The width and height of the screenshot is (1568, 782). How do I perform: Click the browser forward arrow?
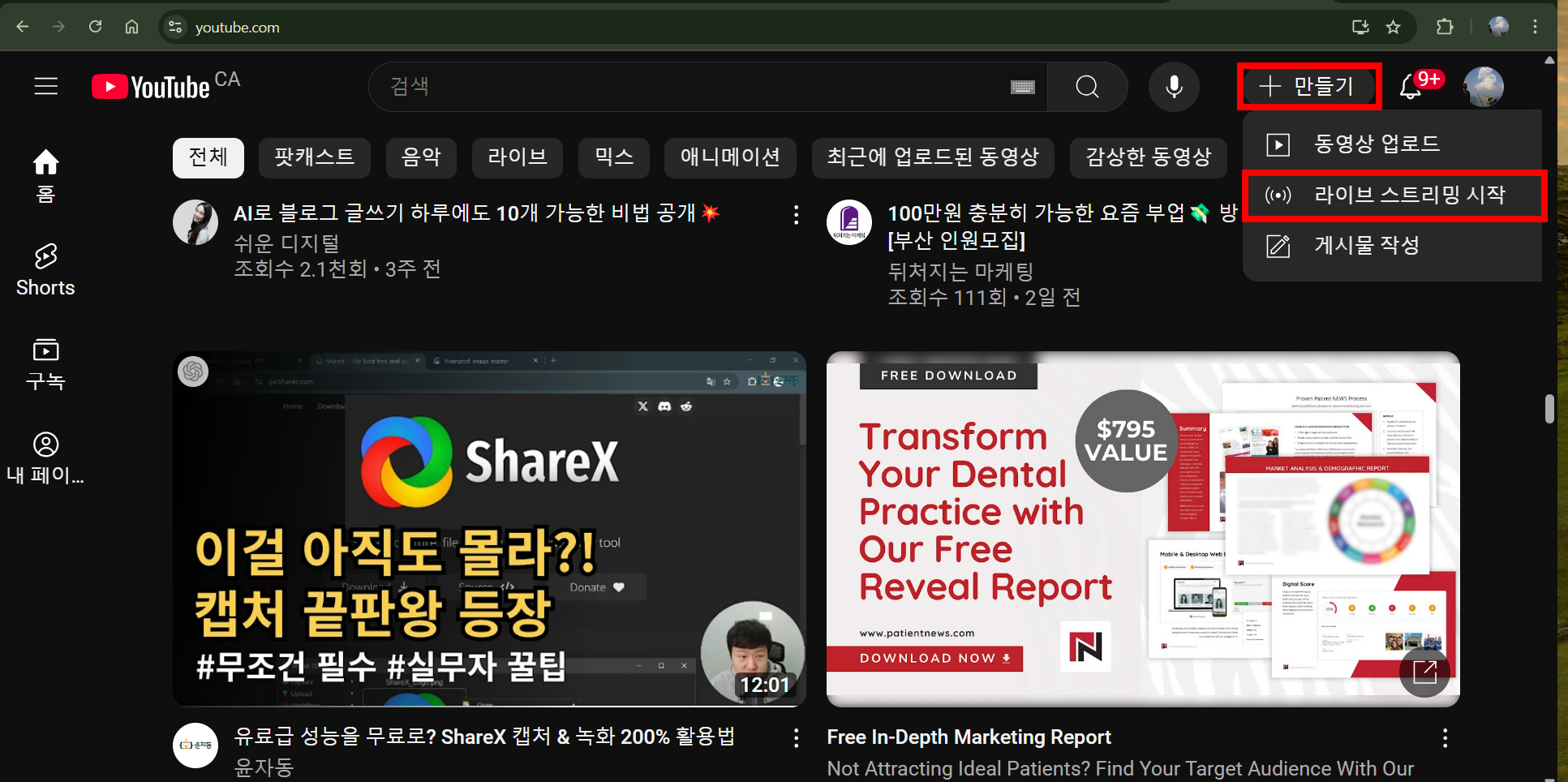pos(58,27)
